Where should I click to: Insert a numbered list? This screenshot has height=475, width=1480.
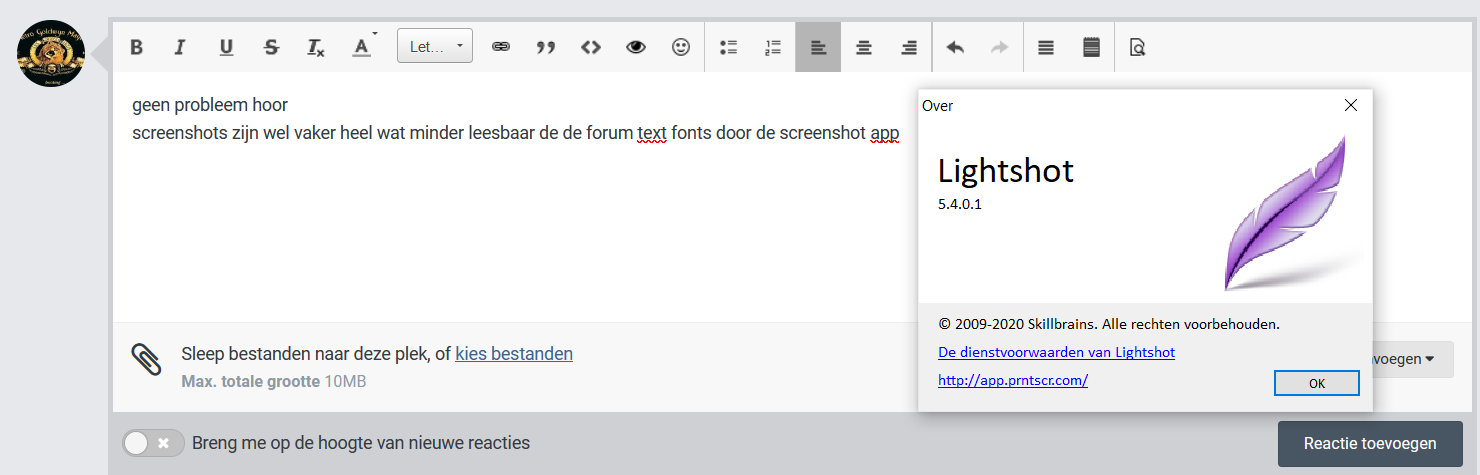(x=773, y=47)
